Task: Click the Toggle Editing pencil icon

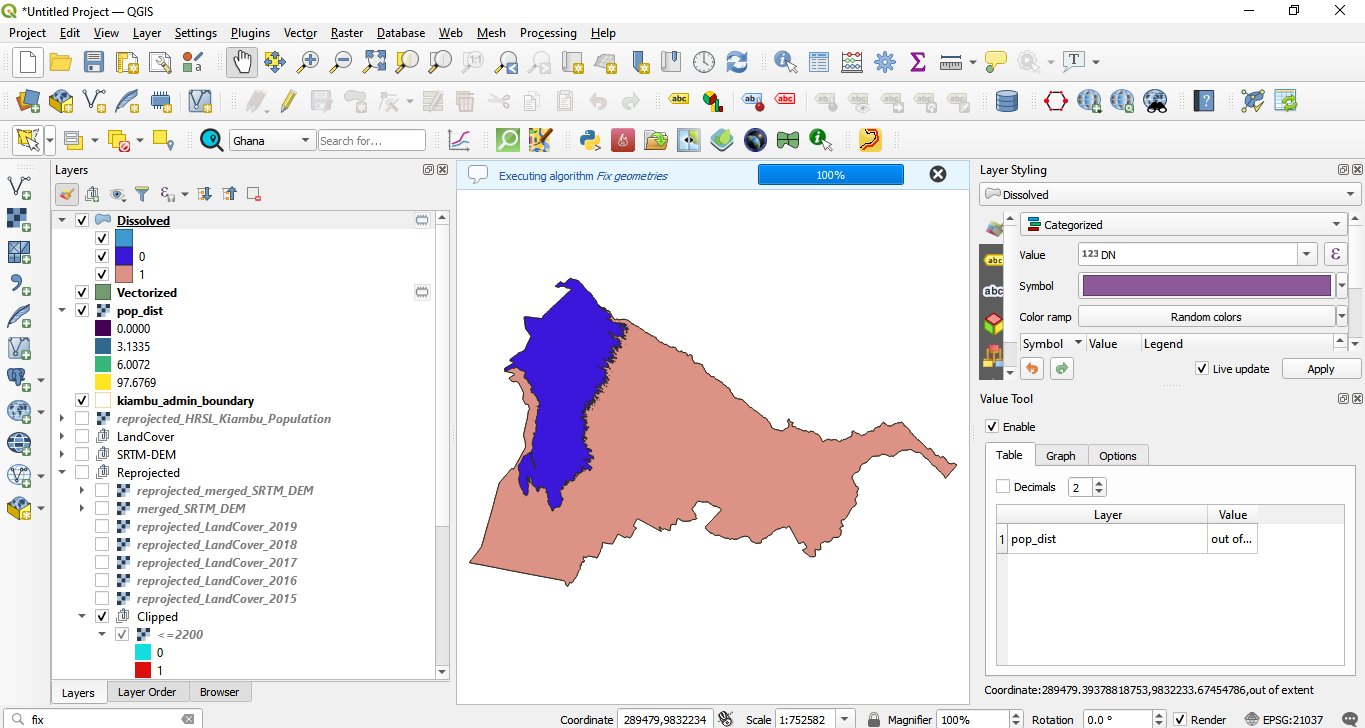Action: coord(288,101)
